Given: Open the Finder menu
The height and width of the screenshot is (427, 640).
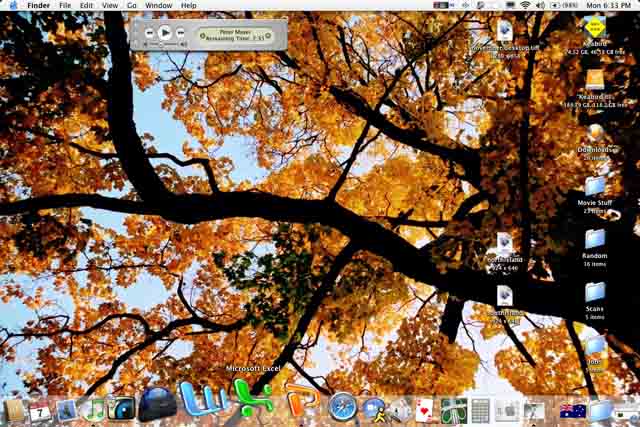Looking at the screenshot, I should [38, 5].
